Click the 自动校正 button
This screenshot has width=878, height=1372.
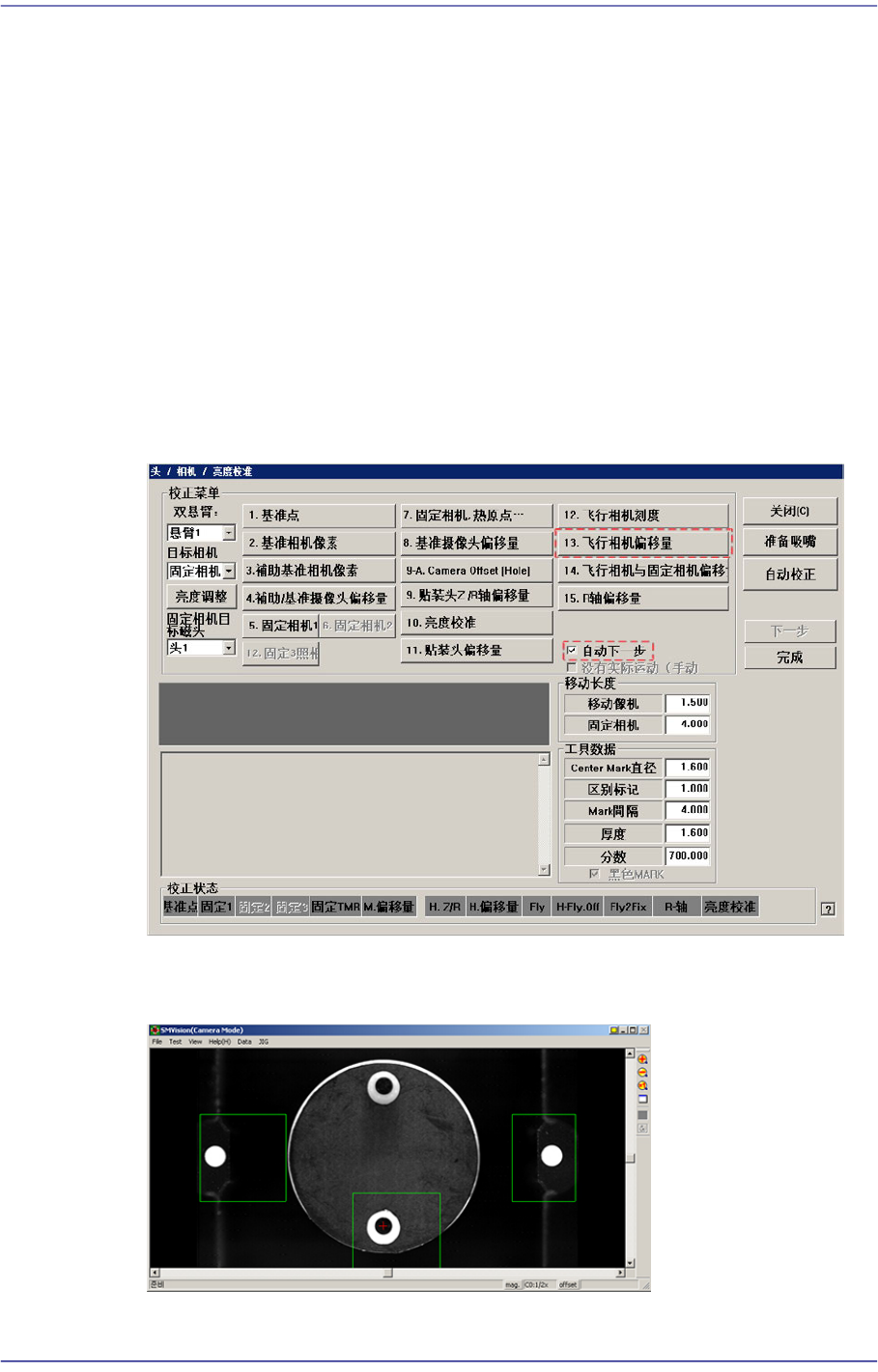click(790, 574)
